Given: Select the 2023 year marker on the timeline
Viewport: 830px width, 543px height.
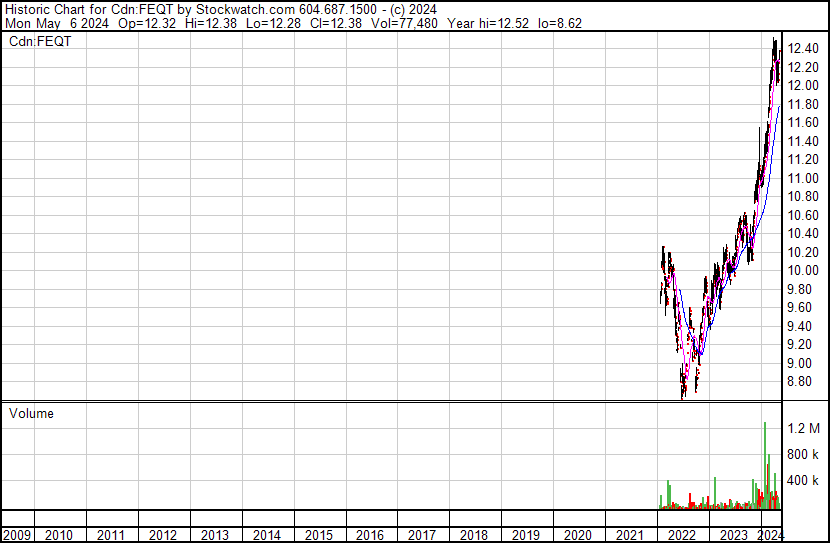Looking at the screenshot, I should (x=733, y=535).
